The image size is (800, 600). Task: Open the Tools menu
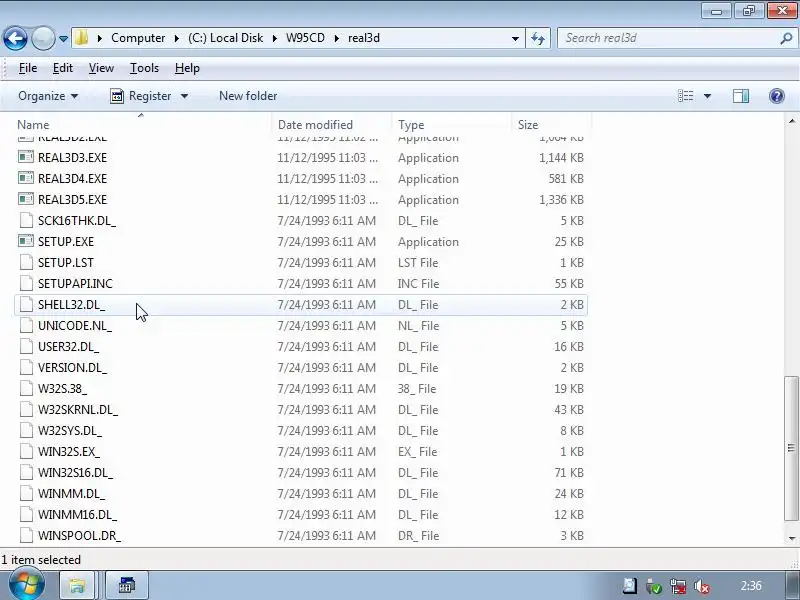[144, 68]
